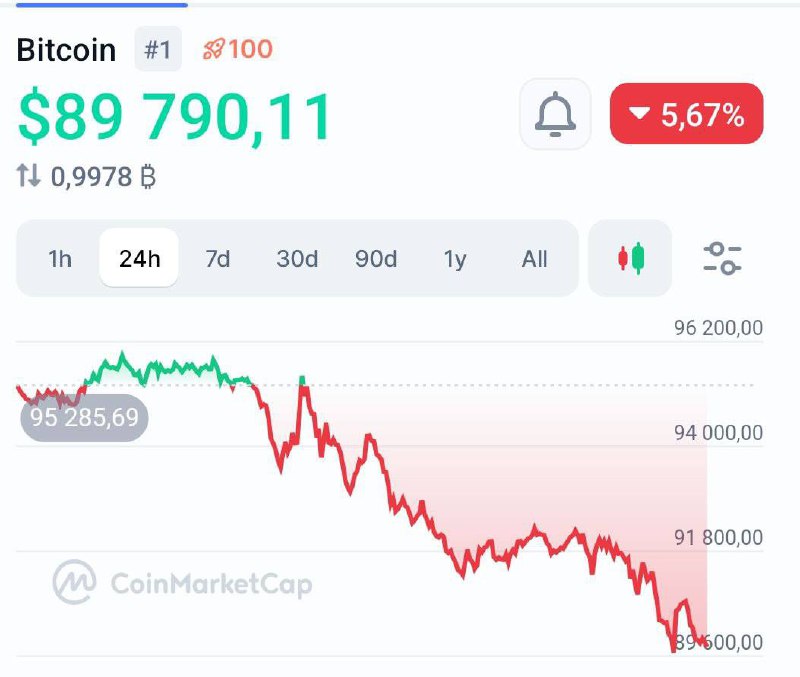Image resolution: width=800 pixels, height=677 pixels.
Task: Switch chart to the 7d range
Action: point(217,259)
